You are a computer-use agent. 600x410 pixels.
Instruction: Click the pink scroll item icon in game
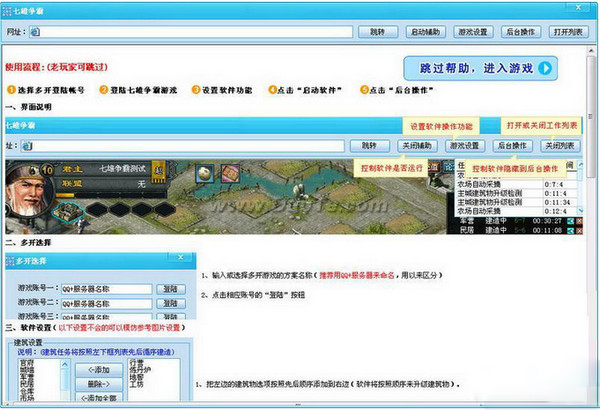tap(230, 174)
